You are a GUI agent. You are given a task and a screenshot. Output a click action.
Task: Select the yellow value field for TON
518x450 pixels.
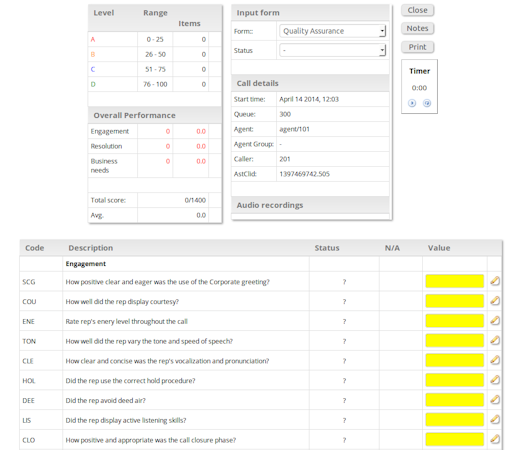455,340
